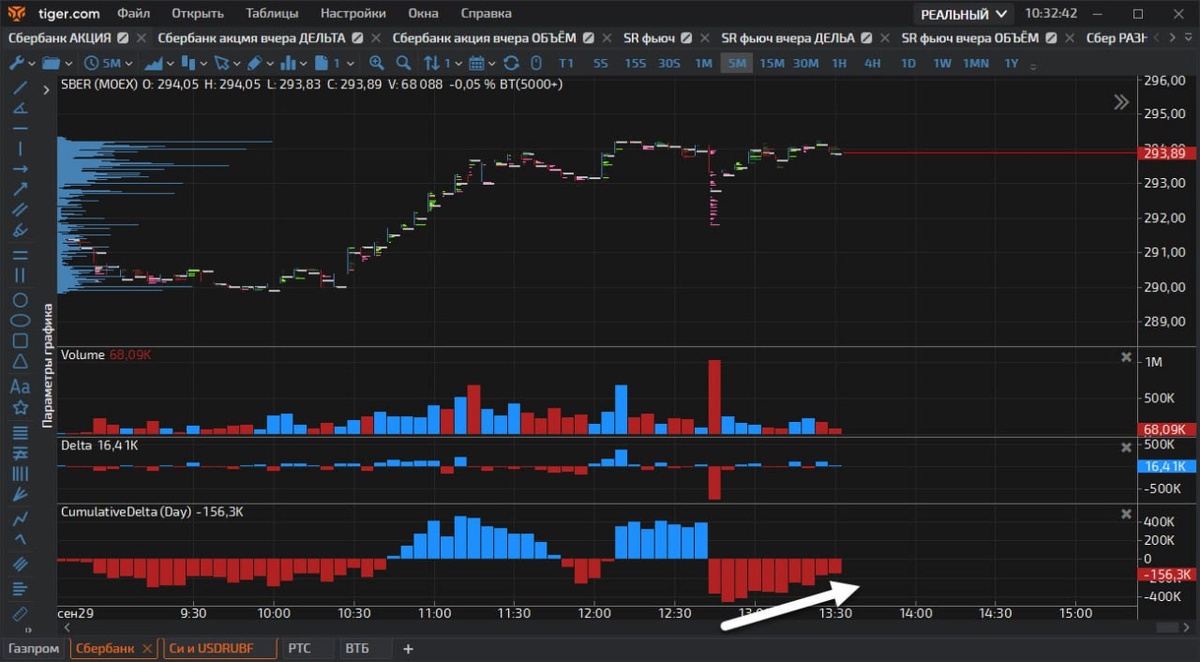
Task: Expand the folder dropdown arrow
Action: (x=68, y=64)
